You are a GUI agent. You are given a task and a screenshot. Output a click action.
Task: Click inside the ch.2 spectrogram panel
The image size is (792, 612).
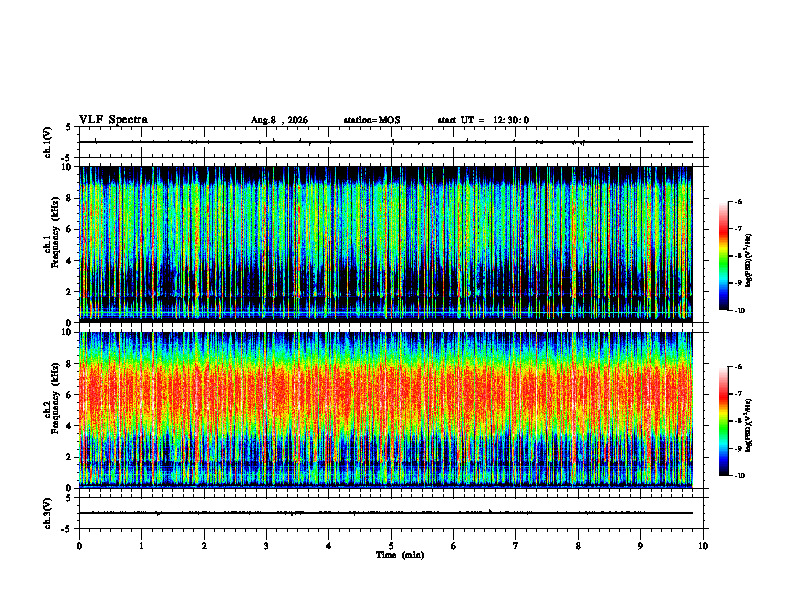385,410
